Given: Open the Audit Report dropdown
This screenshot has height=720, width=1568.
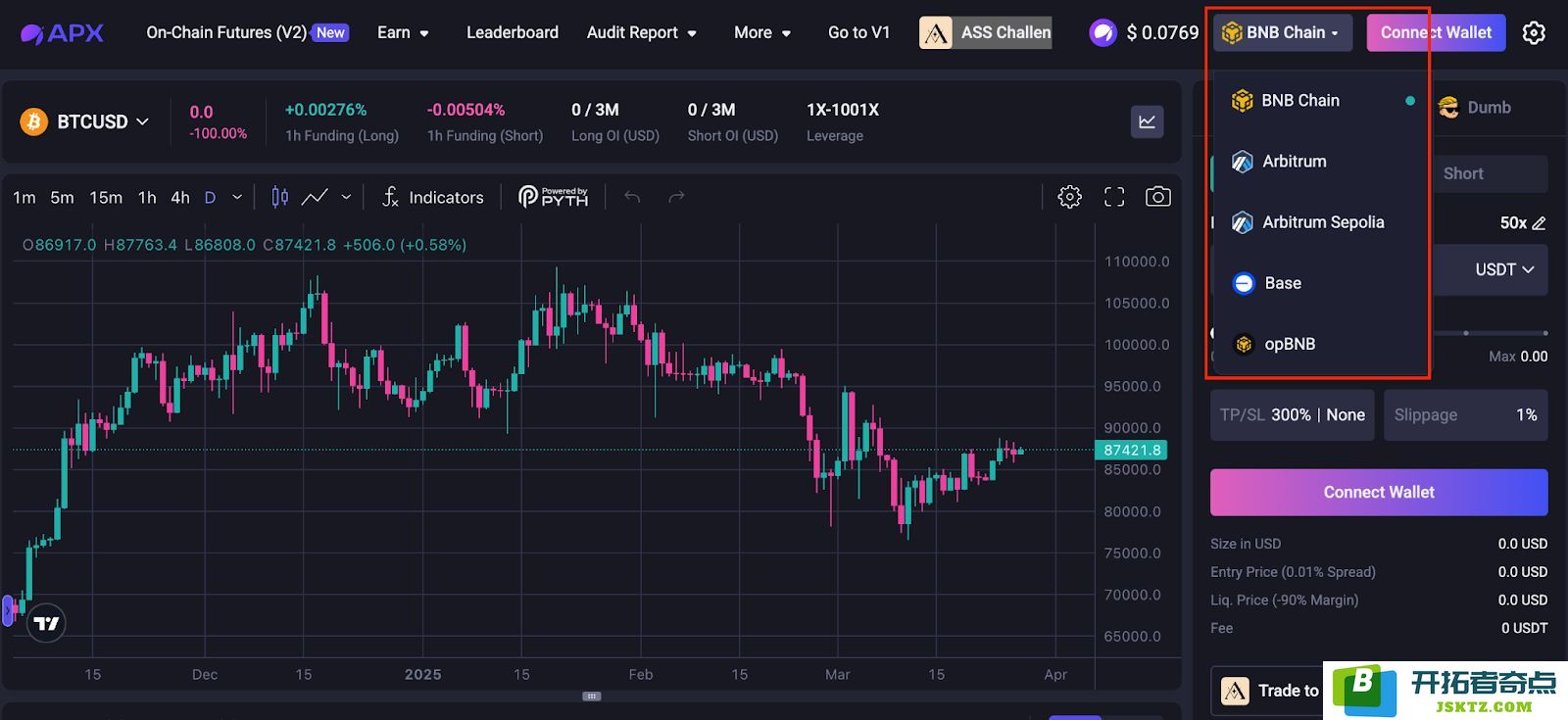Looking at the screenshot, I should [x=642, y=32].
